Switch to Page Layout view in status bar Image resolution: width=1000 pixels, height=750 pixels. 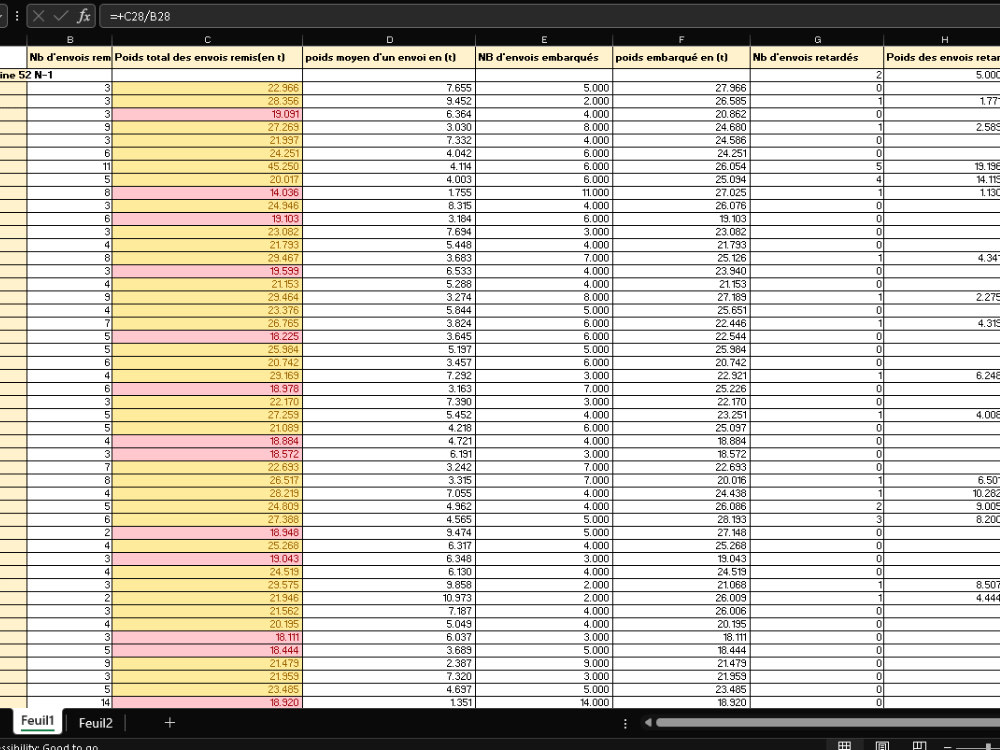point(882,746)
